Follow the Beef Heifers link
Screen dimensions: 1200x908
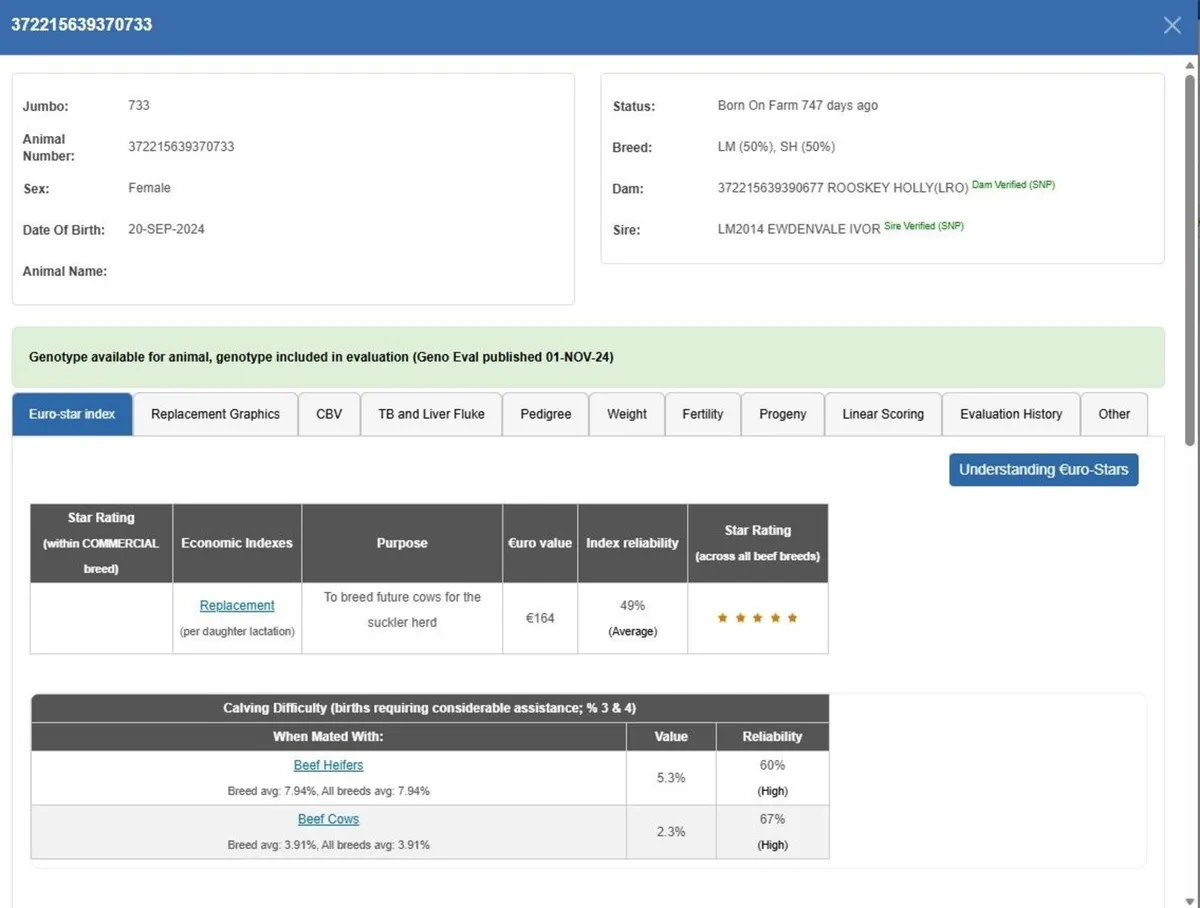point(328,766)
